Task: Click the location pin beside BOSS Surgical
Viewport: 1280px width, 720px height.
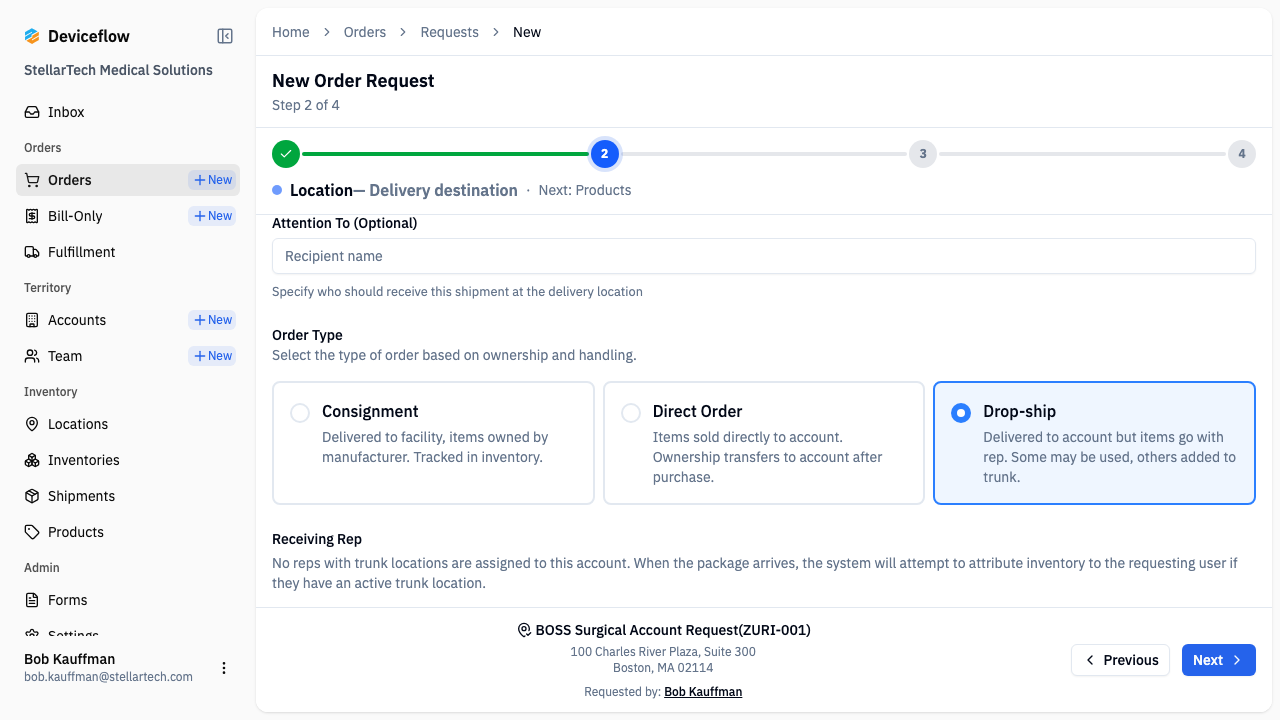Action: pyautogui.click(x=524, y=630)
